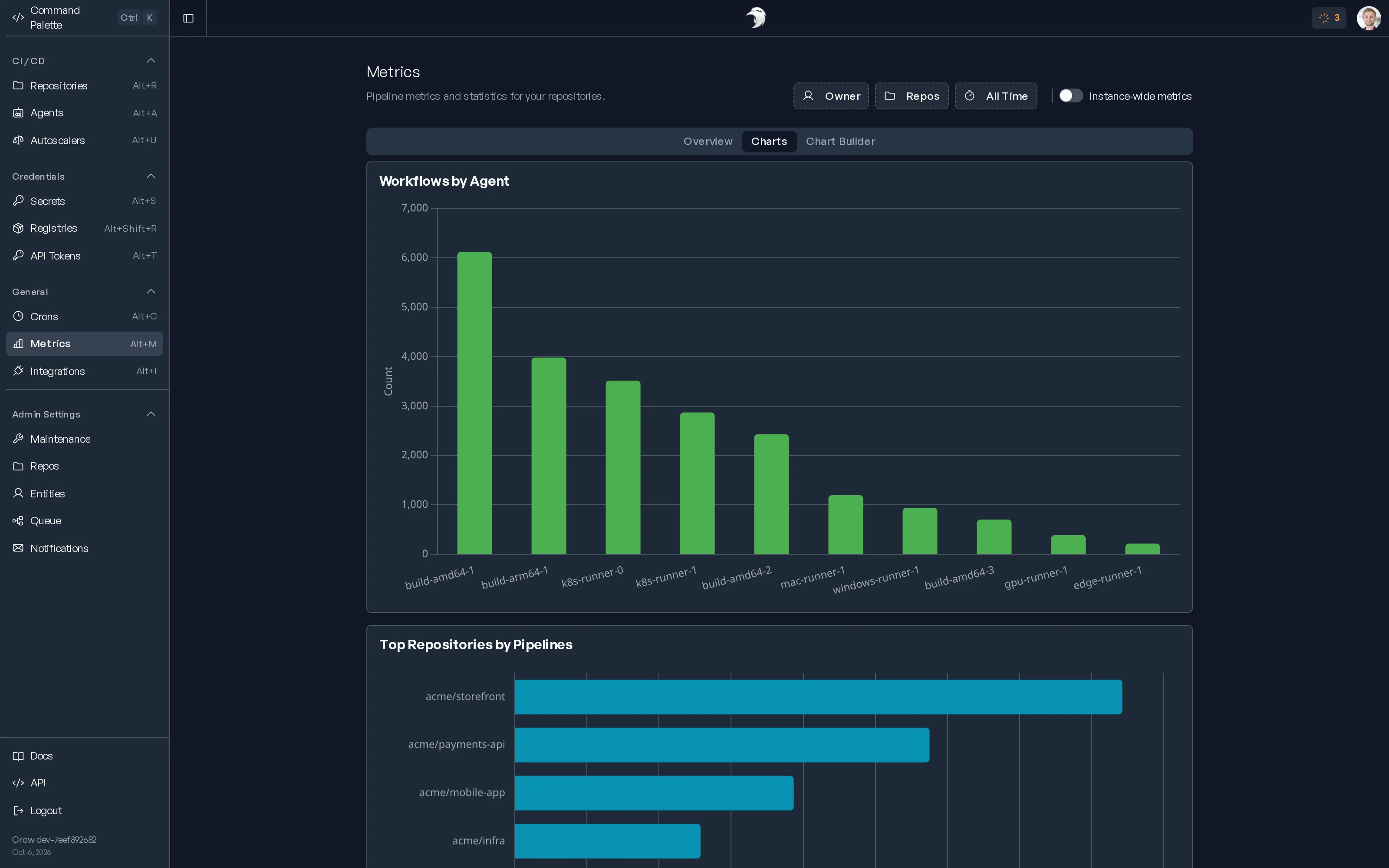Viewport: 1389px width, 868px height.
Task: Click the build-amd64-1 green bar
Action: coord(475,403)
